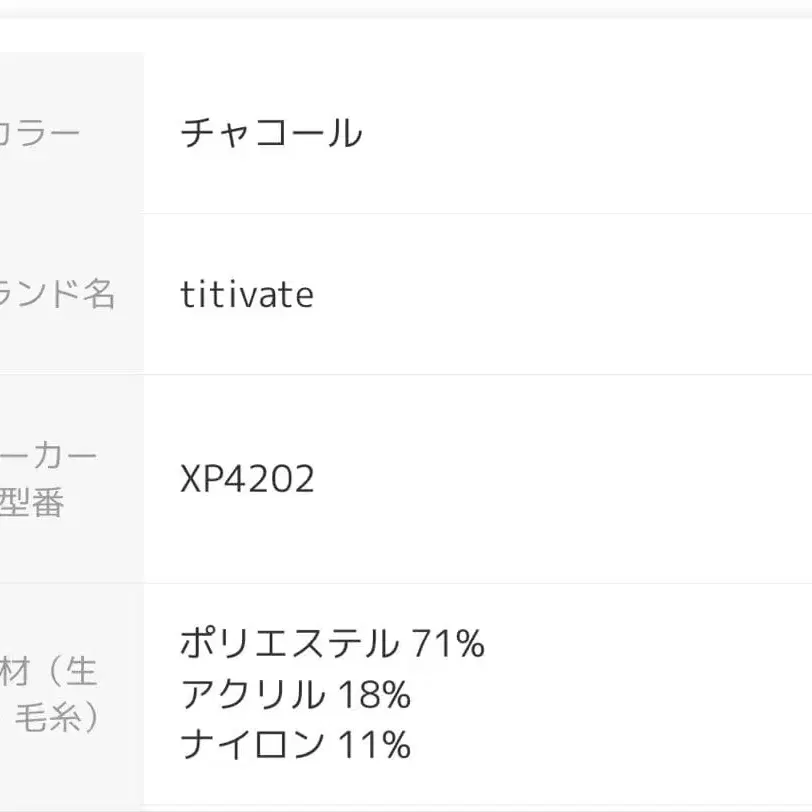Click the ランド名 brand row label
Screen dimensions: 812x812
58,295
